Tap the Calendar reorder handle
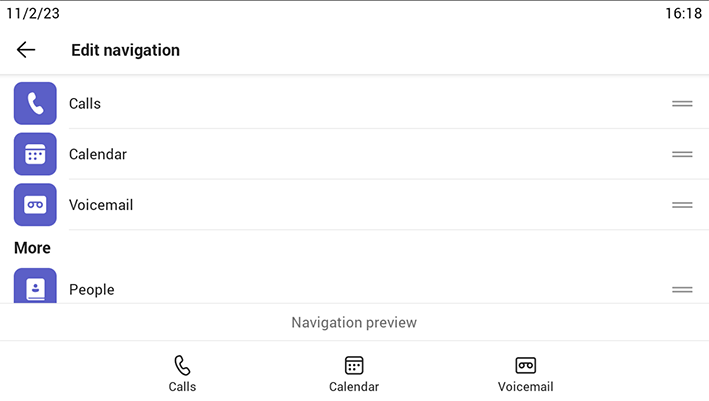Viewport: 709px width, 401px height. [682, 154]
